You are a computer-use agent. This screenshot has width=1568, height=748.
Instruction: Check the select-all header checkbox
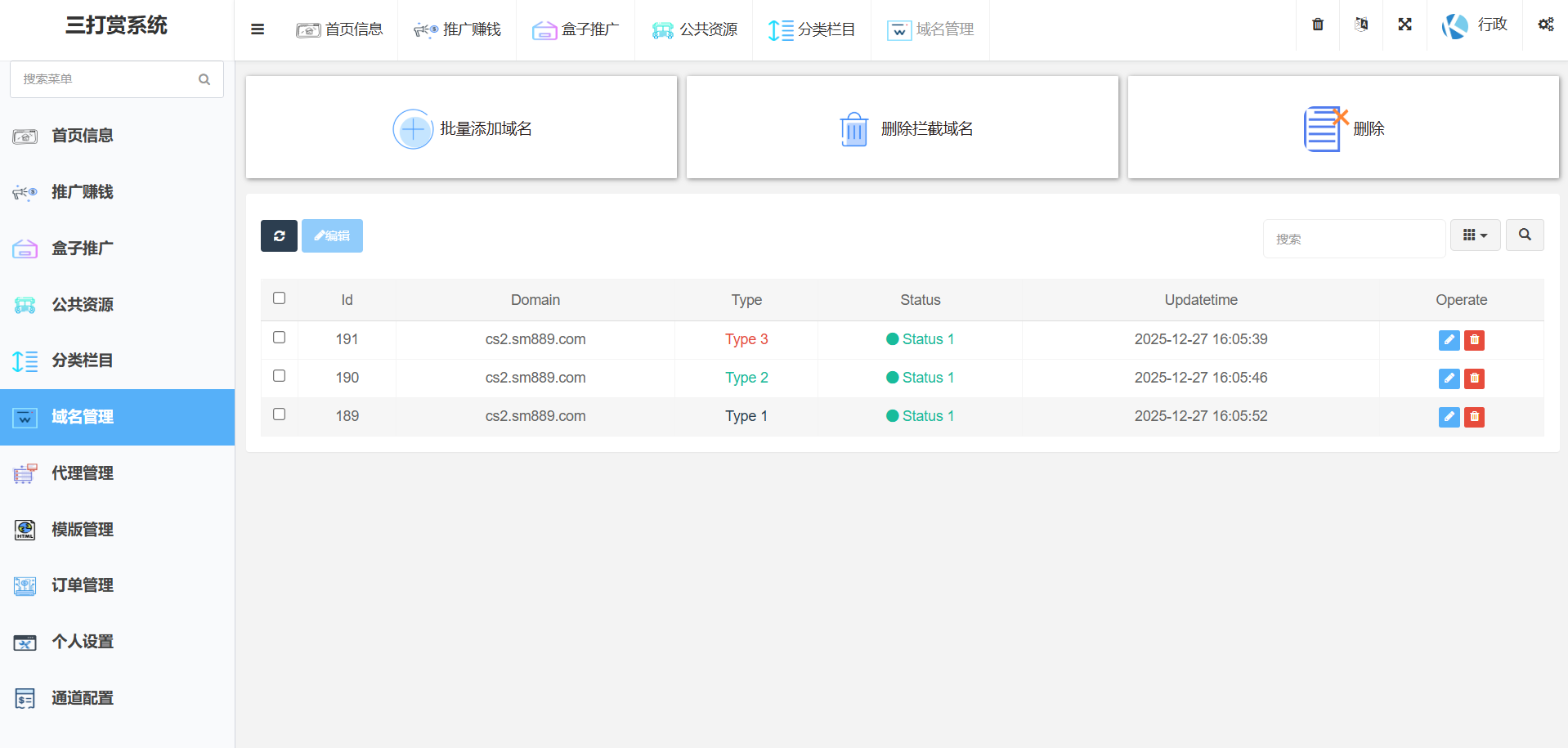(280, 298)
